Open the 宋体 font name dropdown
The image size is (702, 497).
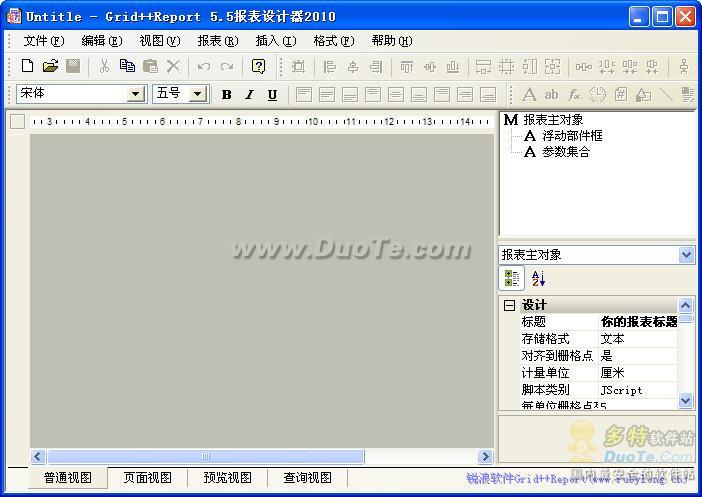coord(136,94)
